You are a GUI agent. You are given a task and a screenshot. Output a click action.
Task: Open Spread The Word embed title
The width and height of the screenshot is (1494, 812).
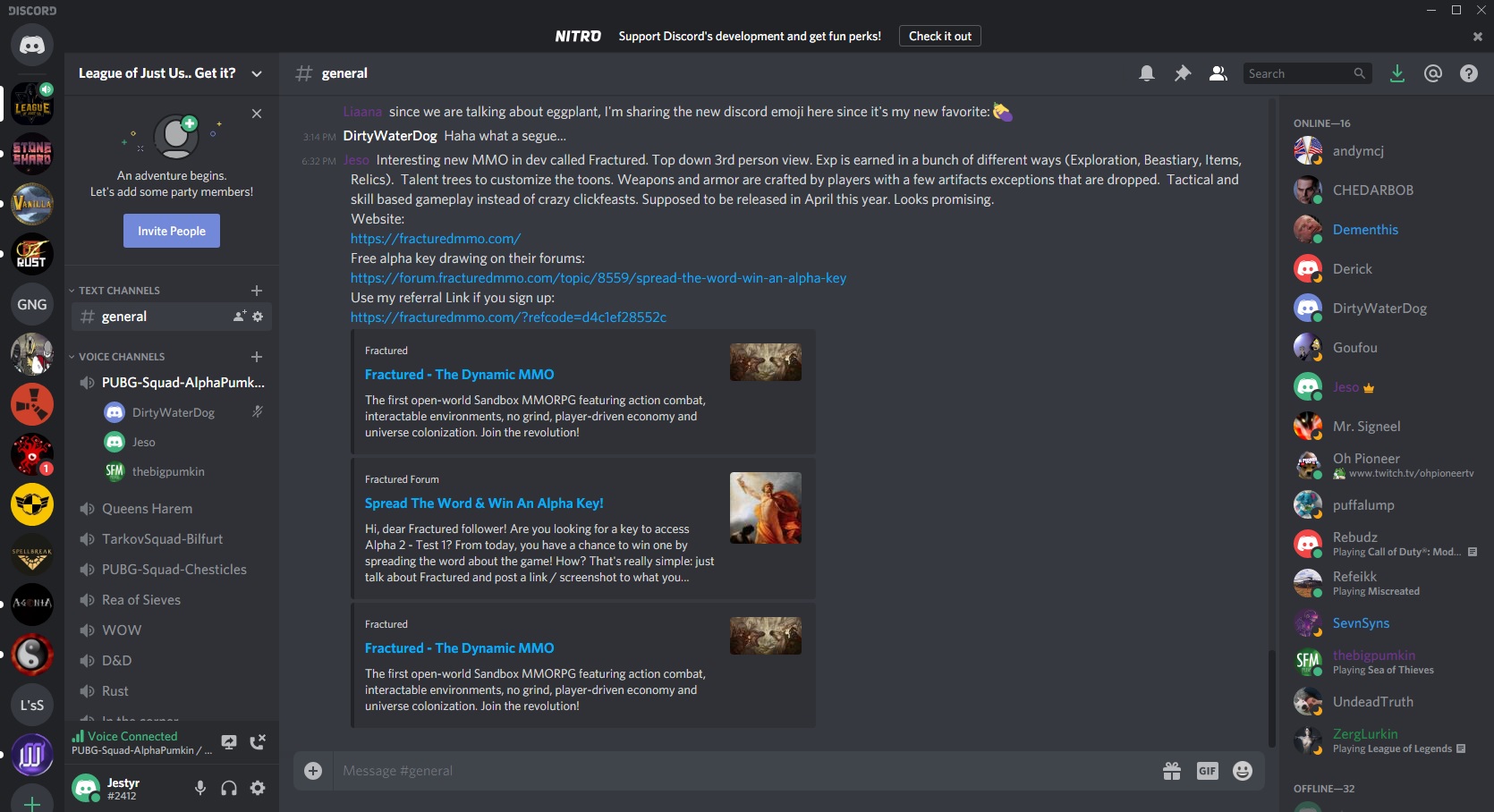point(484,503)
